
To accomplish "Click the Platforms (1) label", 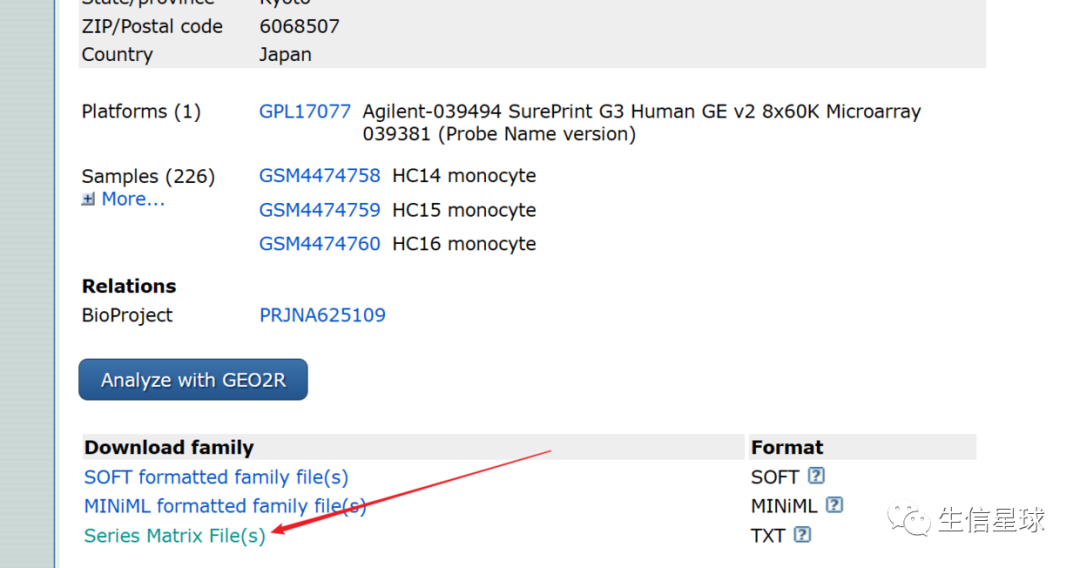I will click(141, 111).
